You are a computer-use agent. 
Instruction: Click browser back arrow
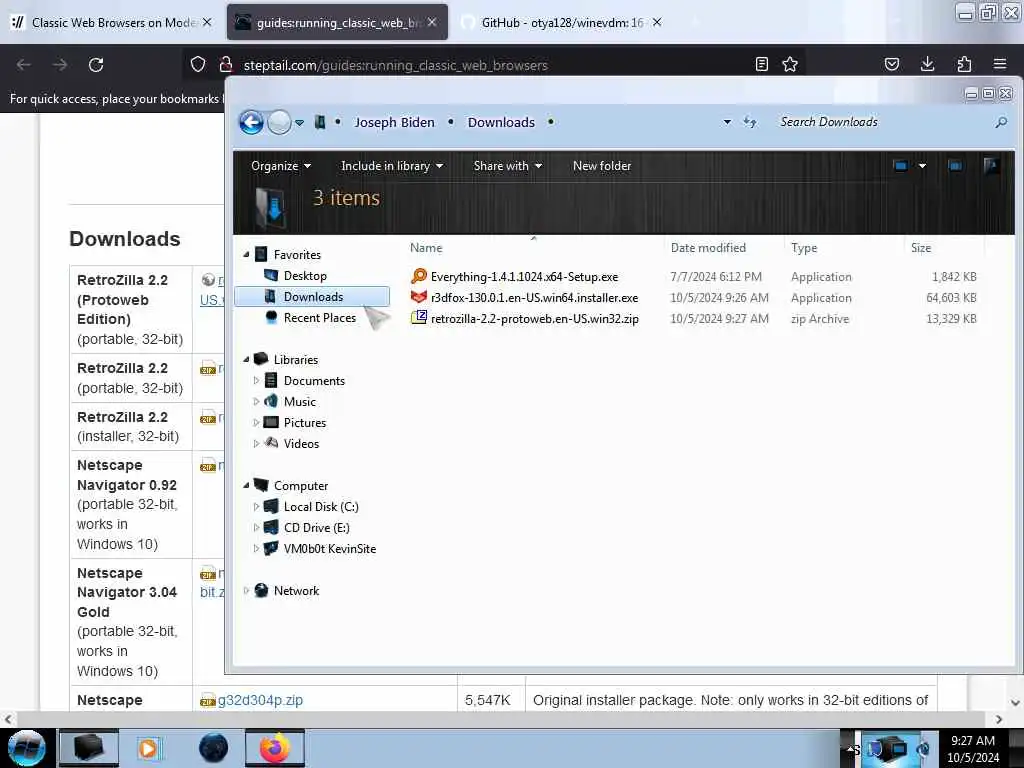[x=24, y=65]
